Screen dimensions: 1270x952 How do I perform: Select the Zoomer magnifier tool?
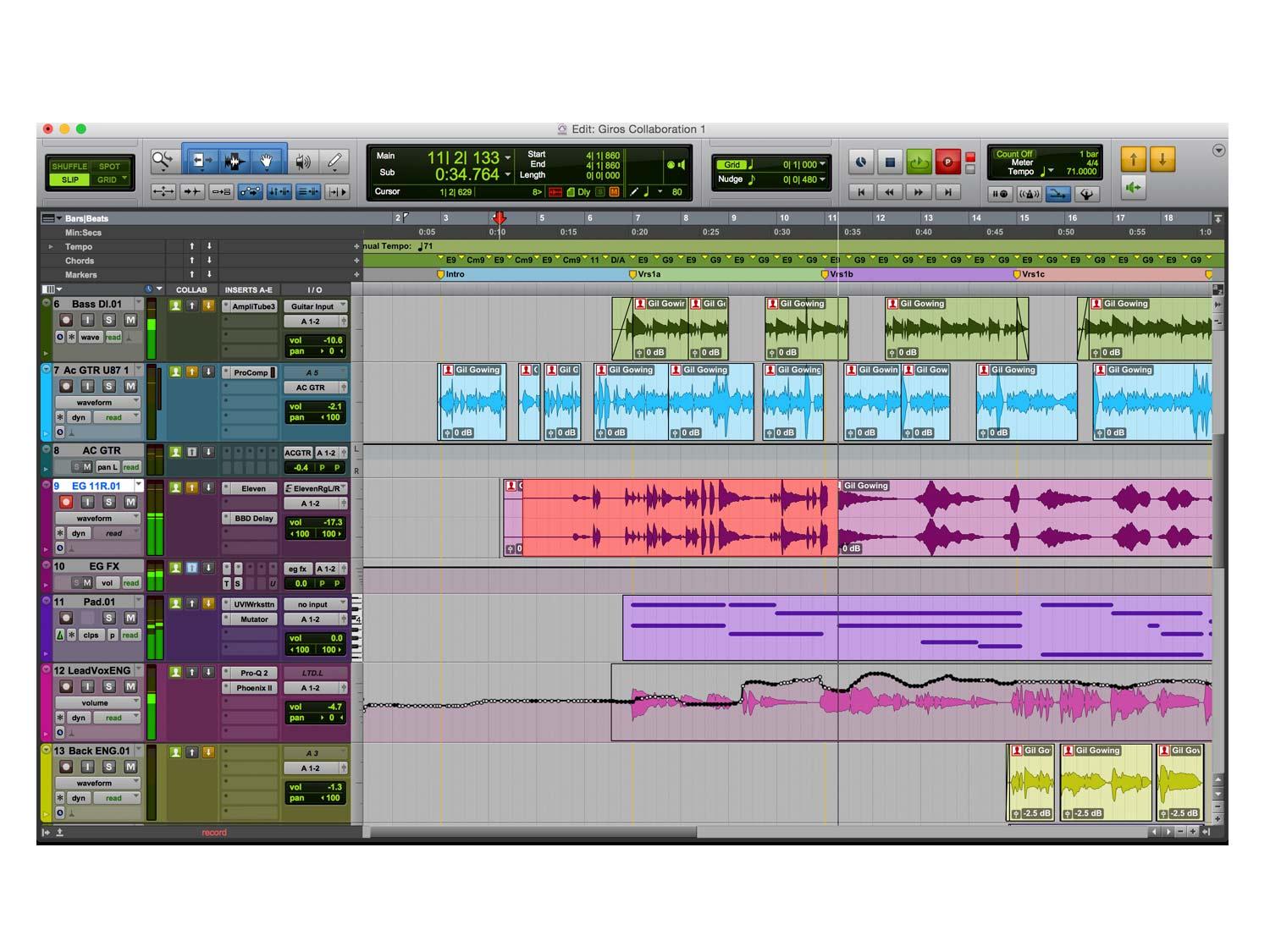(x=162, y=161)
